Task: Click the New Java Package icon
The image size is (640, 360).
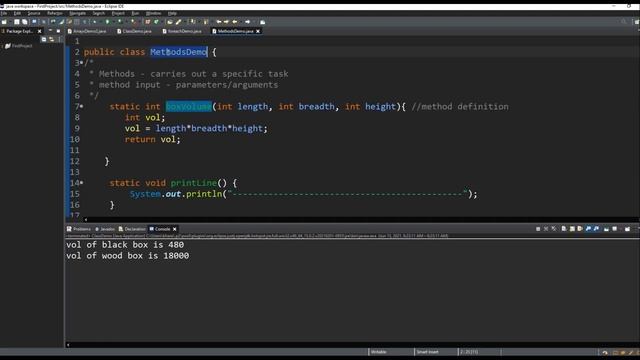Action: (x=147, y=22)
